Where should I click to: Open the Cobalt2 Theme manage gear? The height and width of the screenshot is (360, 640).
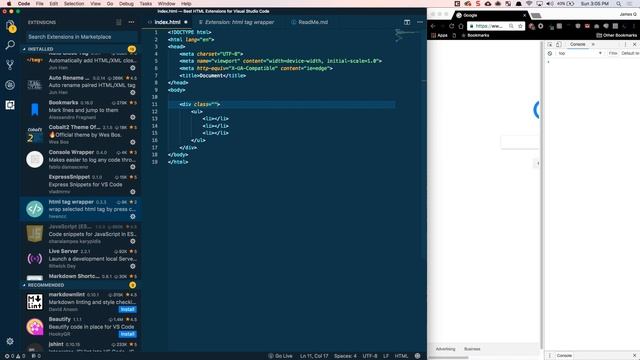coord(133,142)
